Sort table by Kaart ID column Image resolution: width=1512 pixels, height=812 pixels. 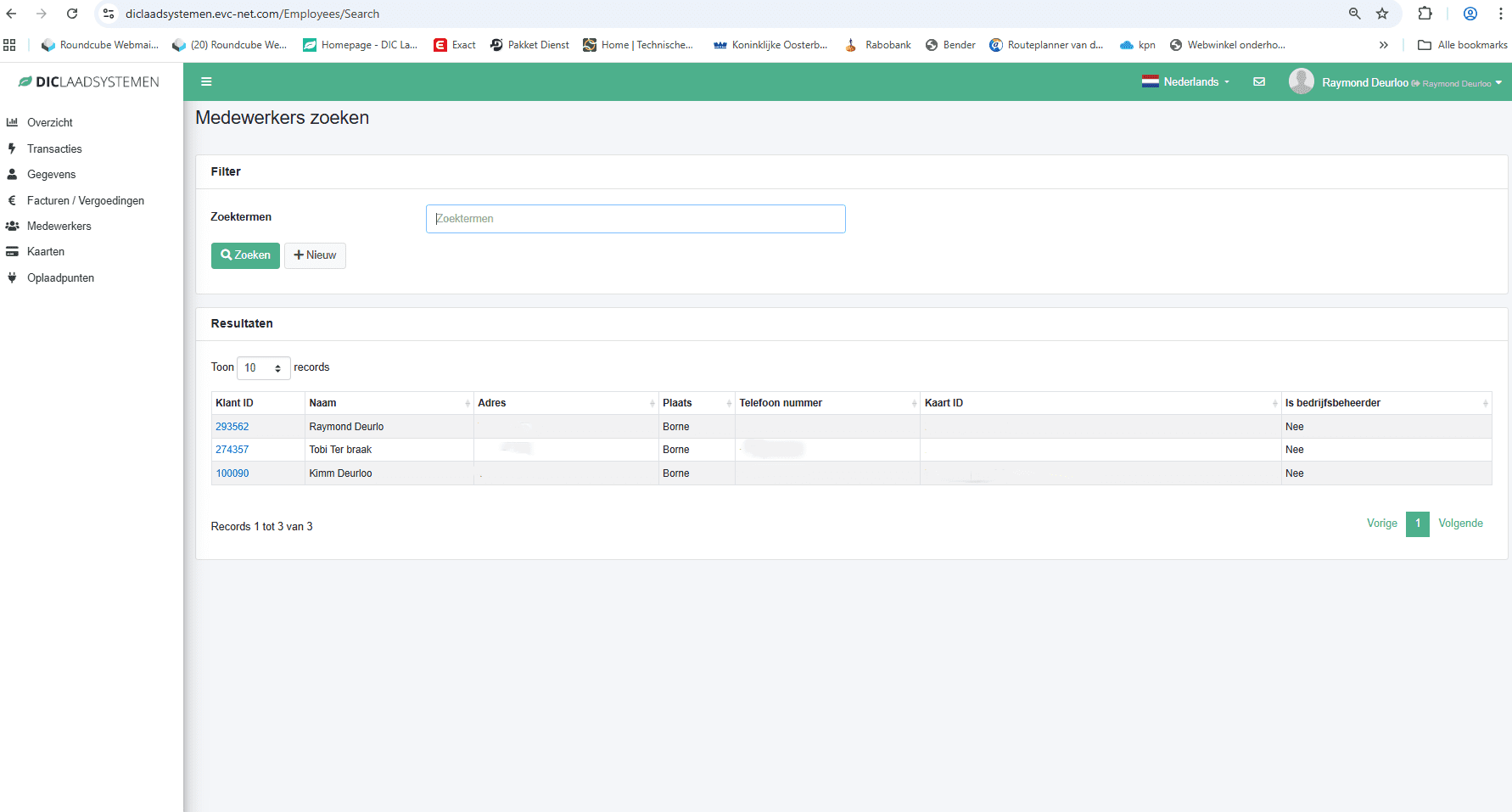(x=1100, y=403)
